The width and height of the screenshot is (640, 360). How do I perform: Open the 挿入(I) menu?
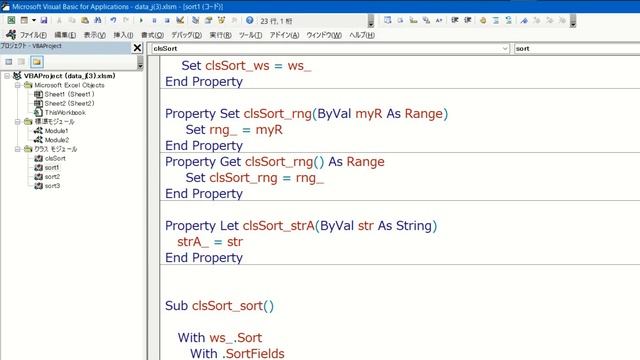[123, 35]
